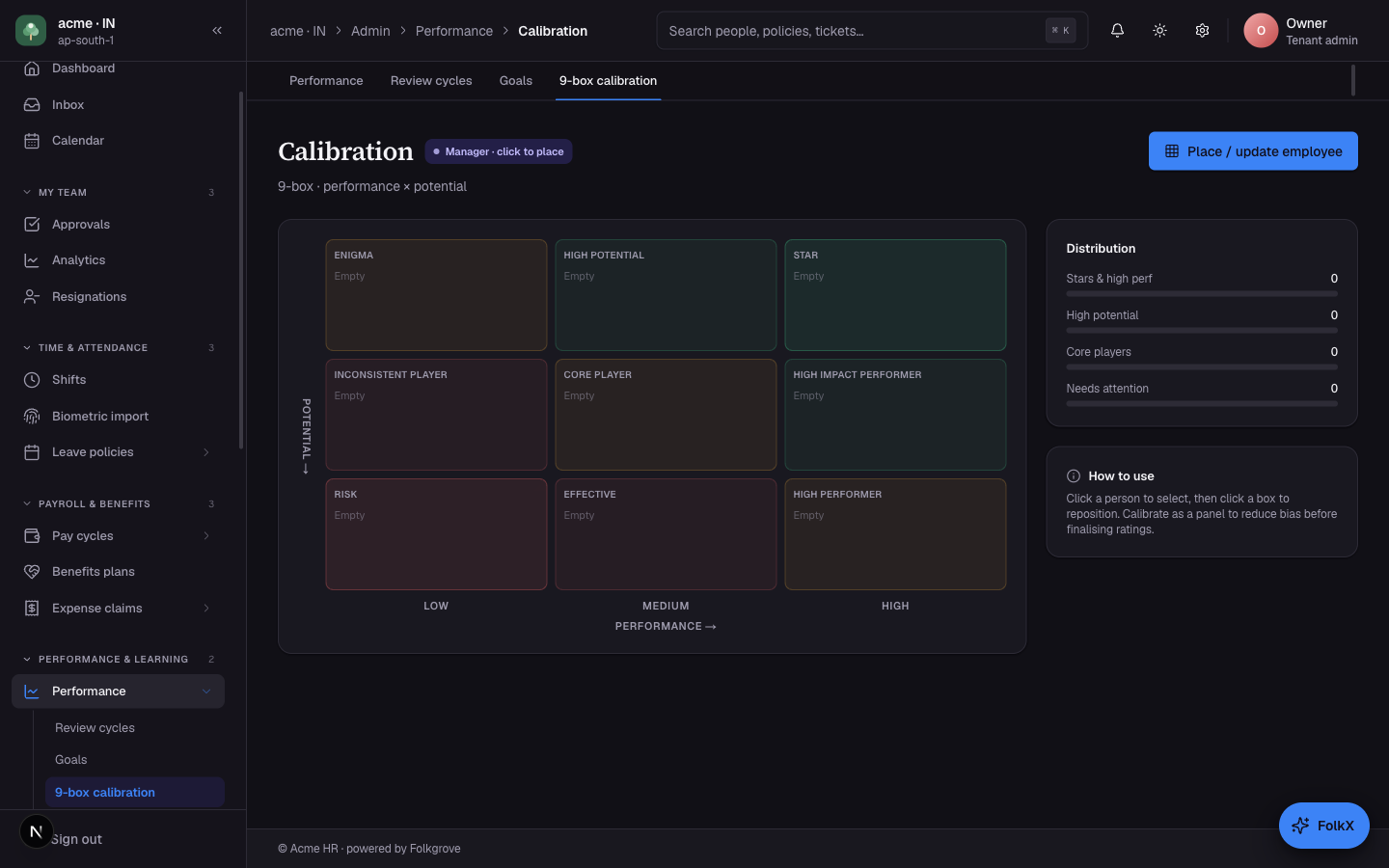Collapse sidebar with double chevron icon
This screenshot has height=868, width=1389.
click(217, 31)
